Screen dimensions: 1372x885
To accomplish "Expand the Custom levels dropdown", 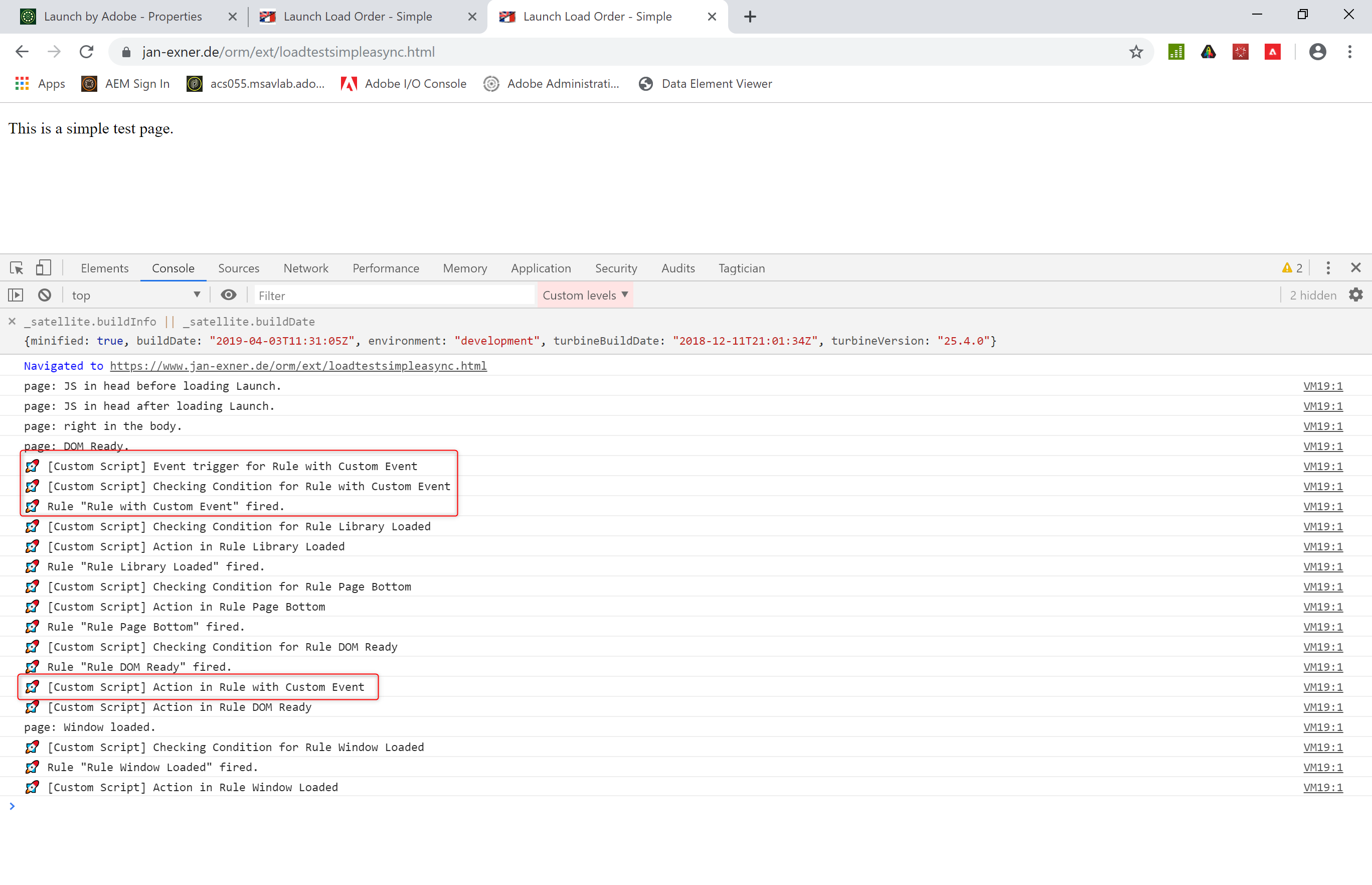I will click(585, 295).
